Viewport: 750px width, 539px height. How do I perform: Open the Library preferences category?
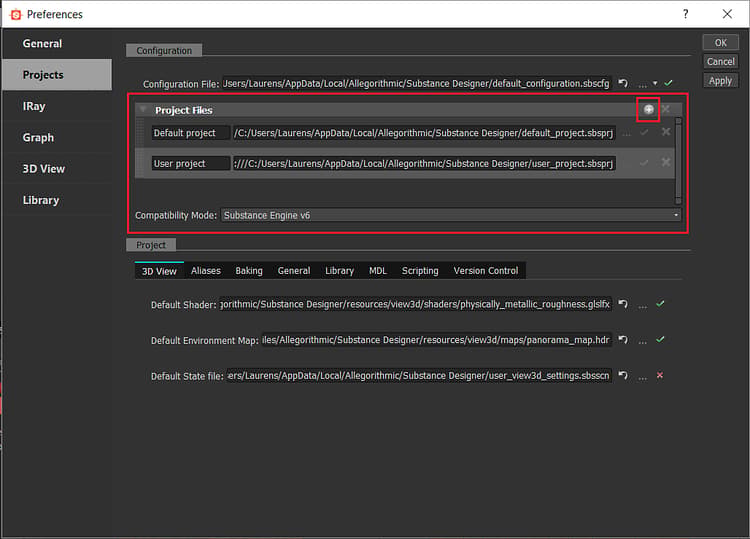click(x=57, y=200)
